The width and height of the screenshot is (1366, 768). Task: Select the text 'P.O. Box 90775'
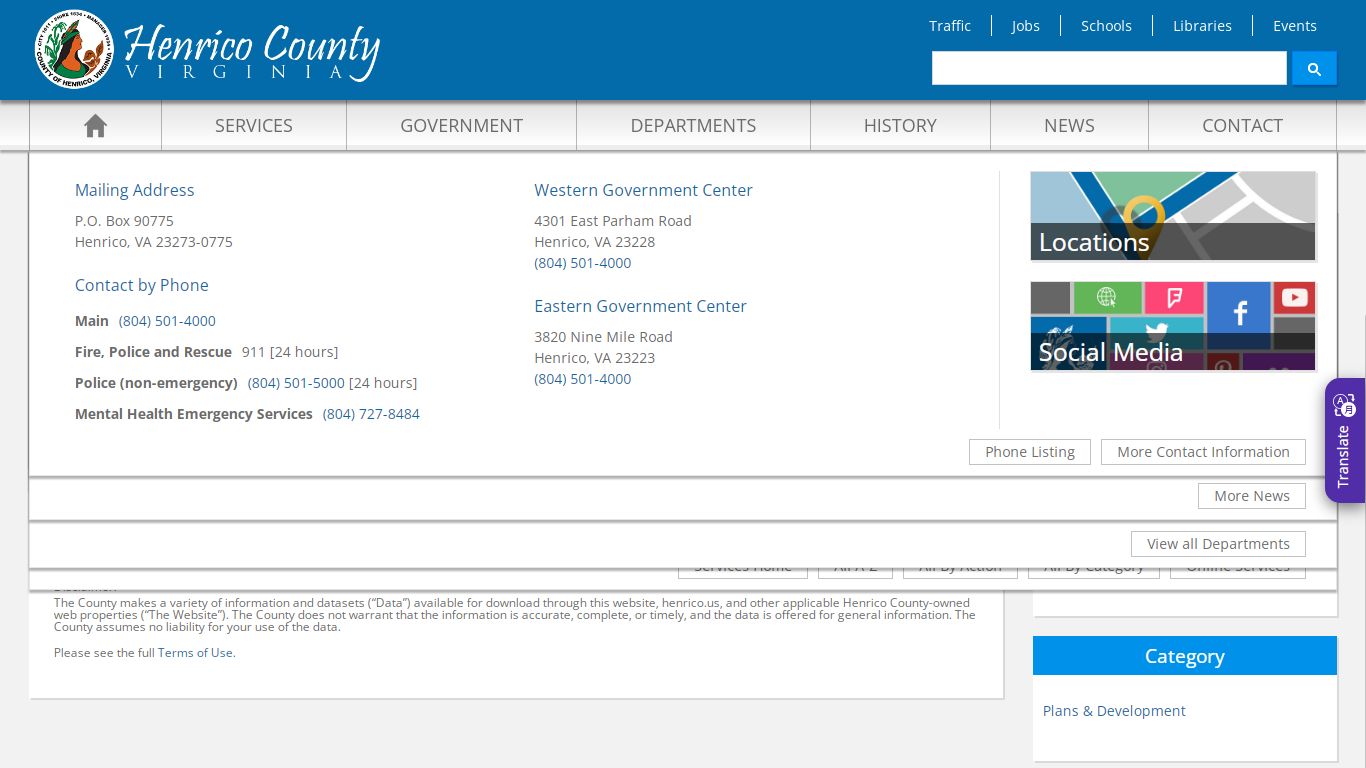[x=124, y=221]
